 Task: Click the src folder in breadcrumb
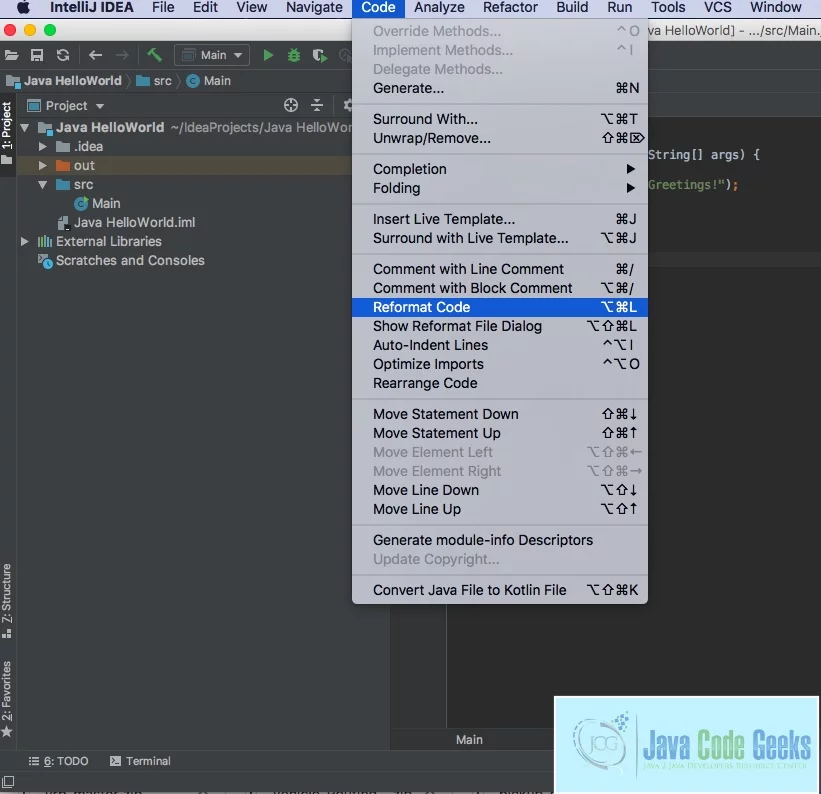click(x=153, y=81)
